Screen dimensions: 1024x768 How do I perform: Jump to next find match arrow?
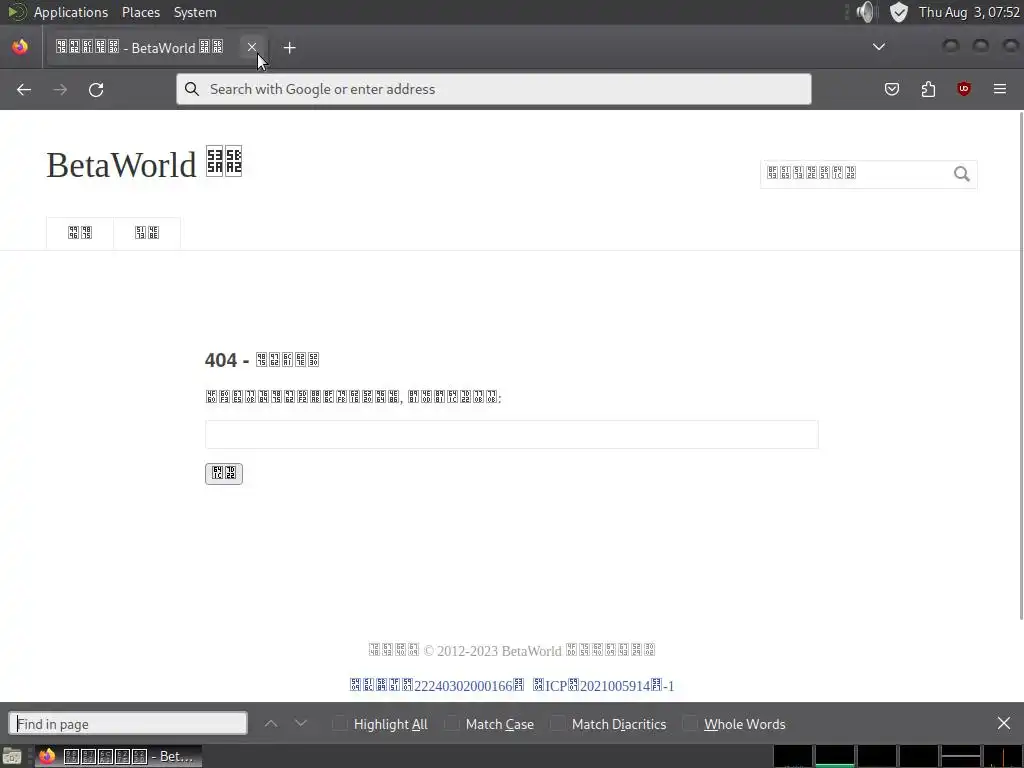(300, 724)
